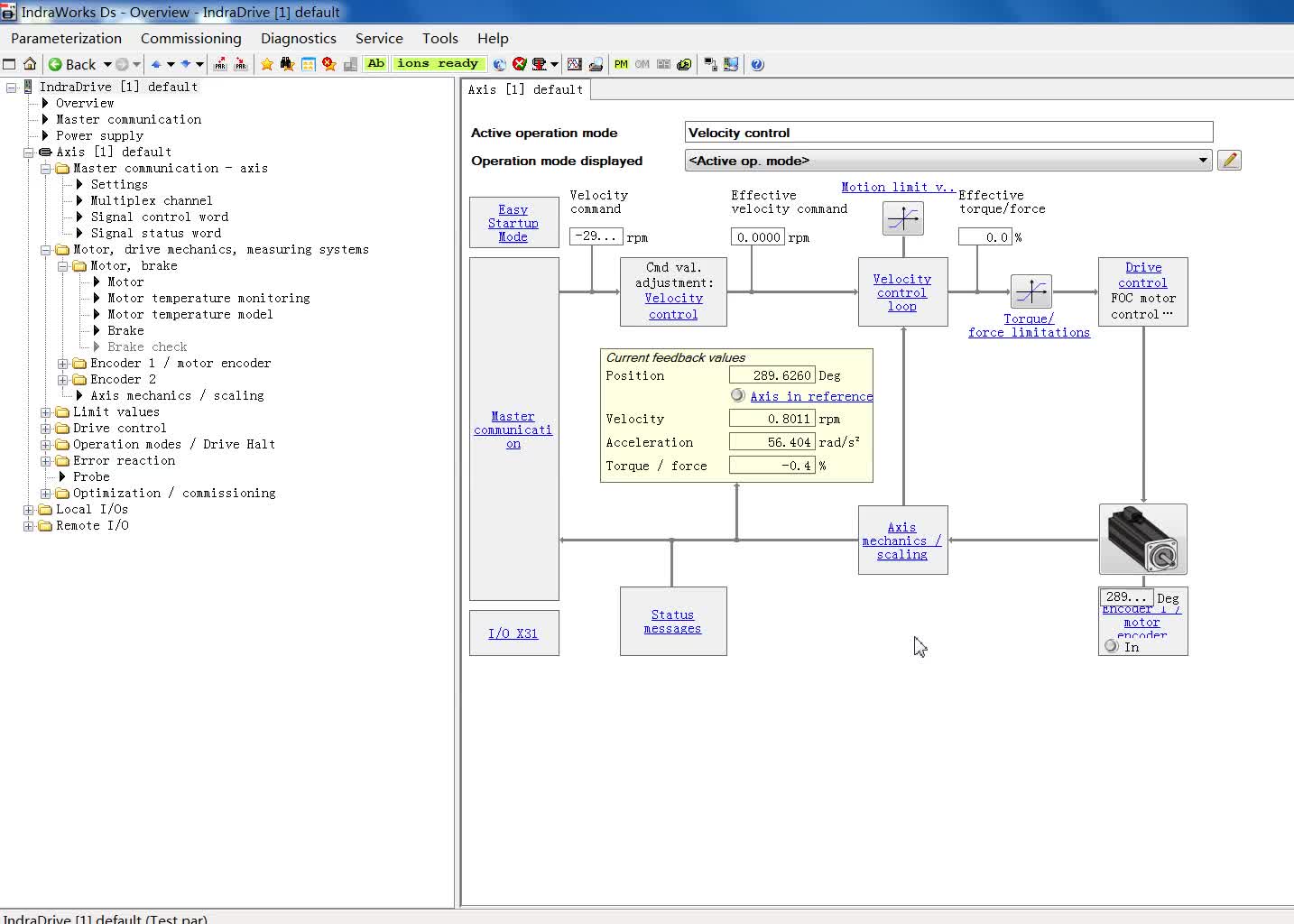This screenshot has height=924, width=1294.
Task: Click the yellow star favorites icon
Action: 267,64
